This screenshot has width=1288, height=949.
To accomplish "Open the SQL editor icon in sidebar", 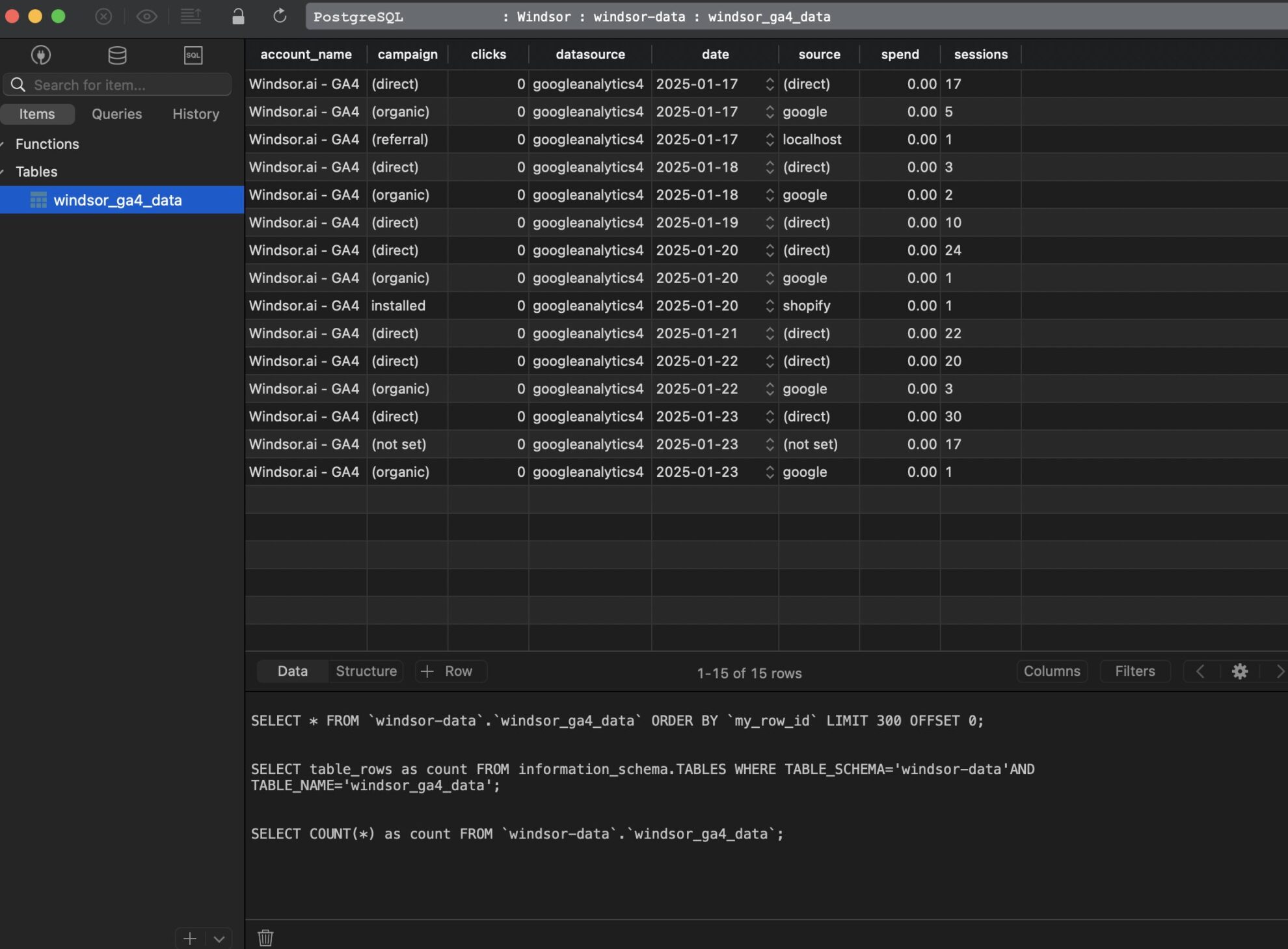I will (x=193, y=55).
